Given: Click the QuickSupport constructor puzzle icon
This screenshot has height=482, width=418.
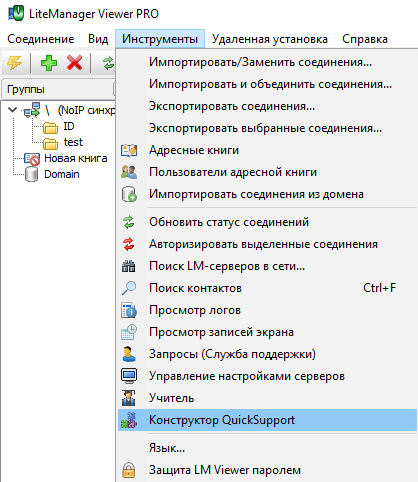Looking at the screenshot, I should (x=129, y=420).
